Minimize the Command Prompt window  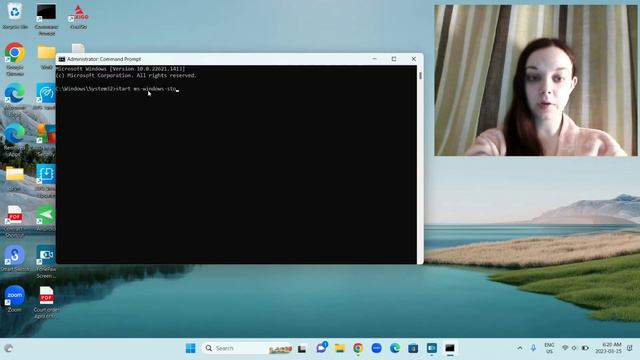click(374, 59)
